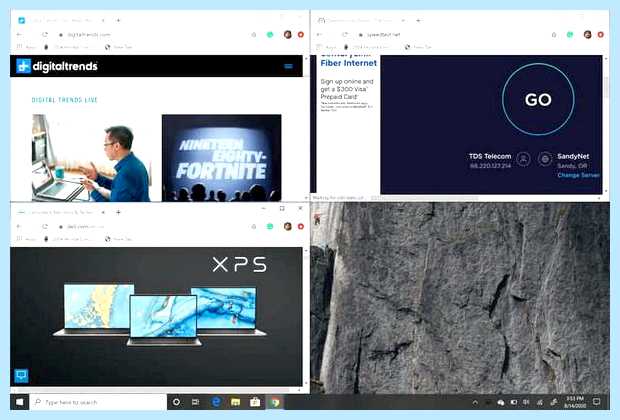The height and width of the screenshot is (420, 620).
Task: Click the red toolbar icon in Digital Trends window
Action: pyautogui.click(x=301, y=35)
